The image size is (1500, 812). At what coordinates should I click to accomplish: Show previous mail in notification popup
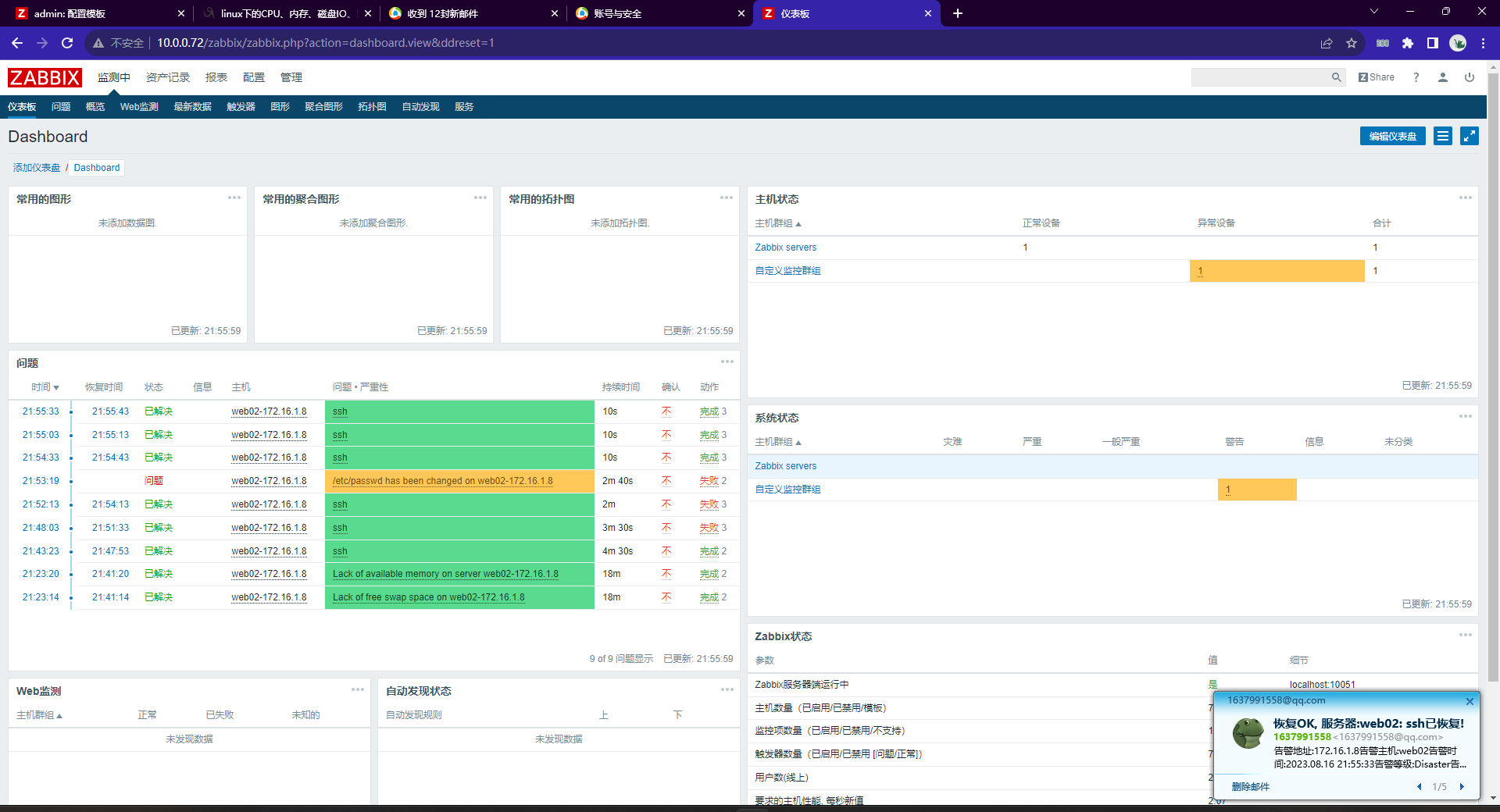point(1420,787)
